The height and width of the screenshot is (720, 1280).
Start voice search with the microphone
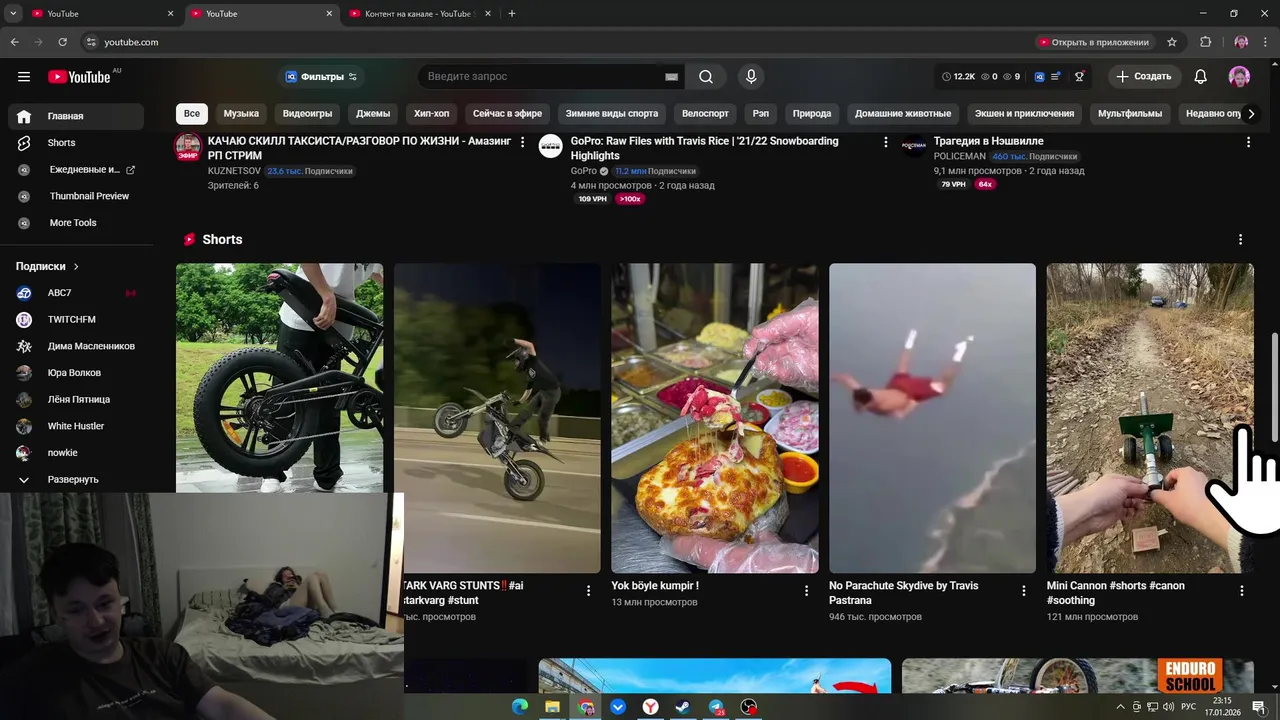751,77
